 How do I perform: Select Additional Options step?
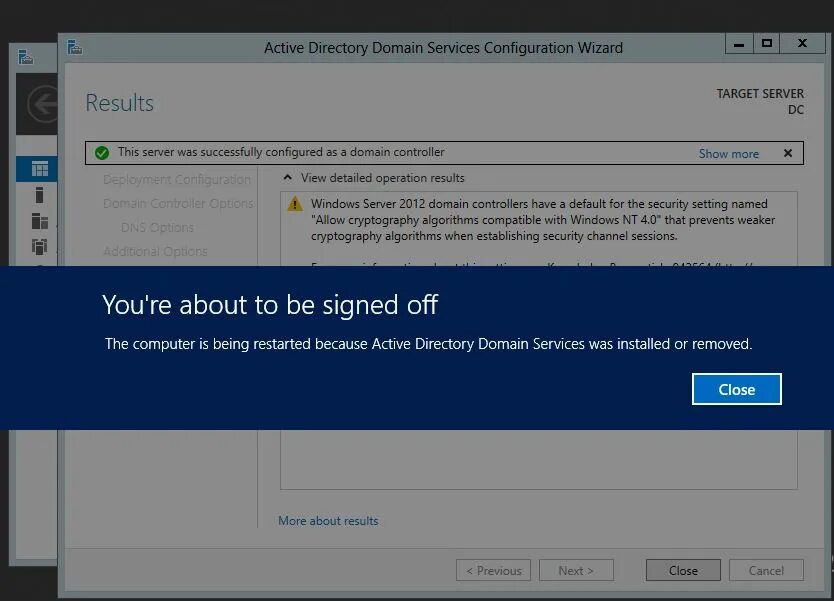[155, 251]
